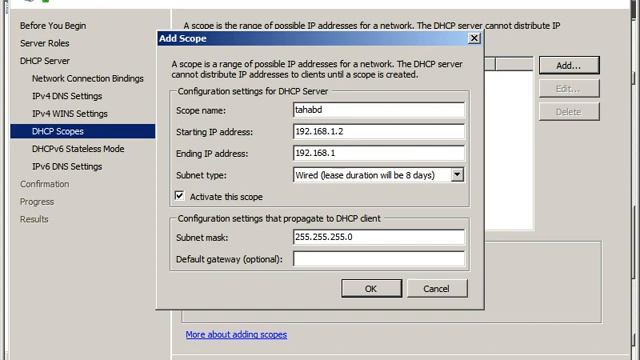Cancel the Add Scope dialog
The width and height of the screenshot is (640, 360).
pos(437,289)
